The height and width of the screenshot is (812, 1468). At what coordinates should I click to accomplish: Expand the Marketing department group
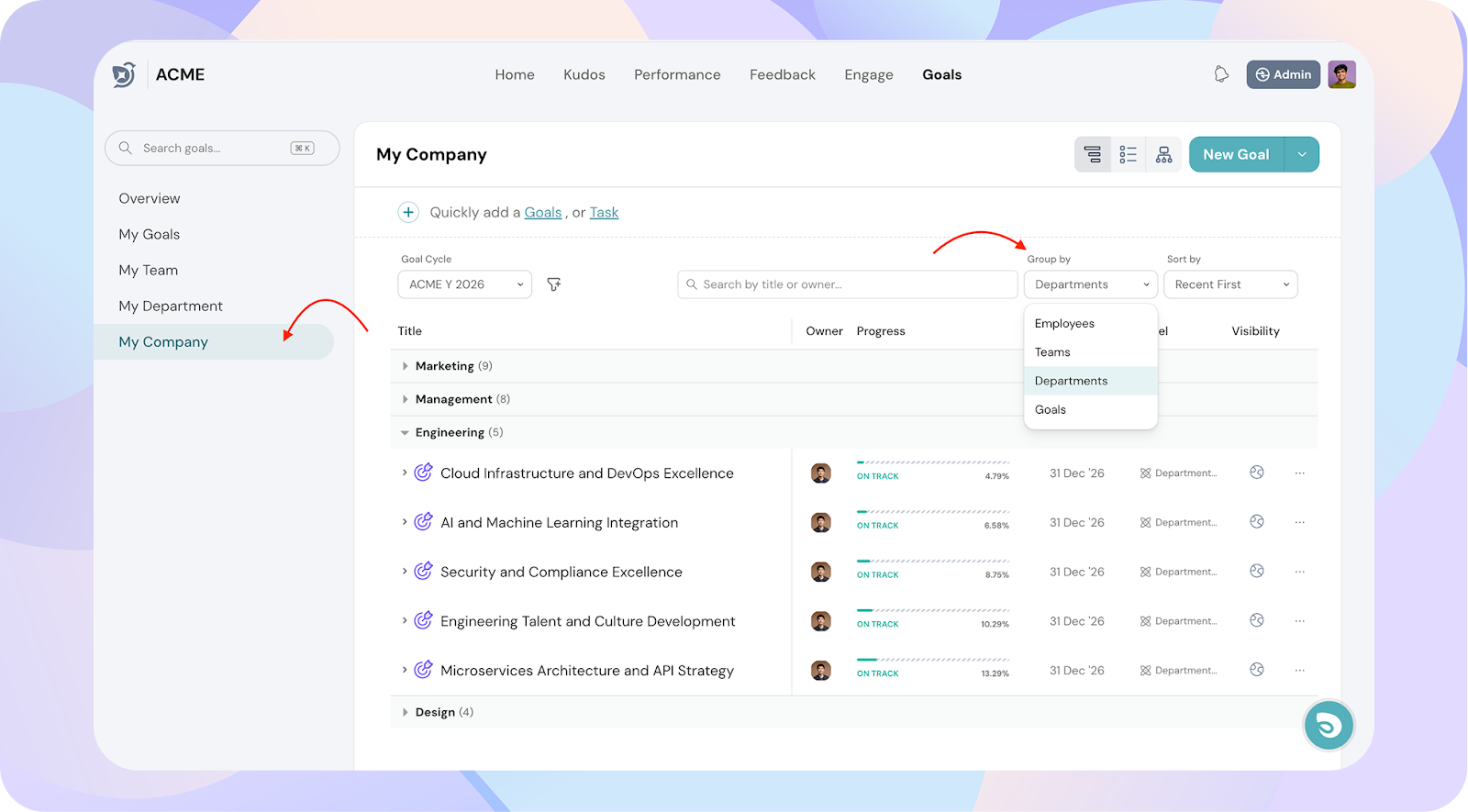coord(405,366)
